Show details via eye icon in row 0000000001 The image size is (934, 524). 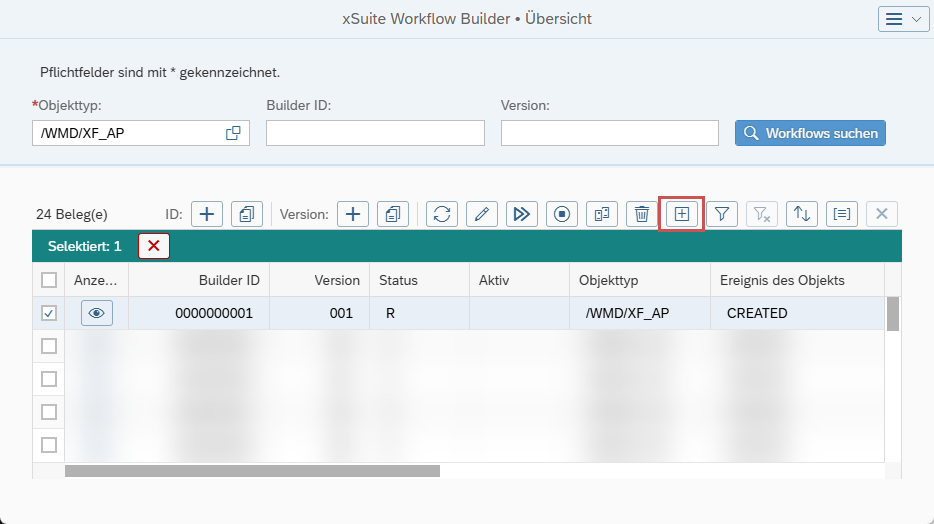tap(96, 313)
